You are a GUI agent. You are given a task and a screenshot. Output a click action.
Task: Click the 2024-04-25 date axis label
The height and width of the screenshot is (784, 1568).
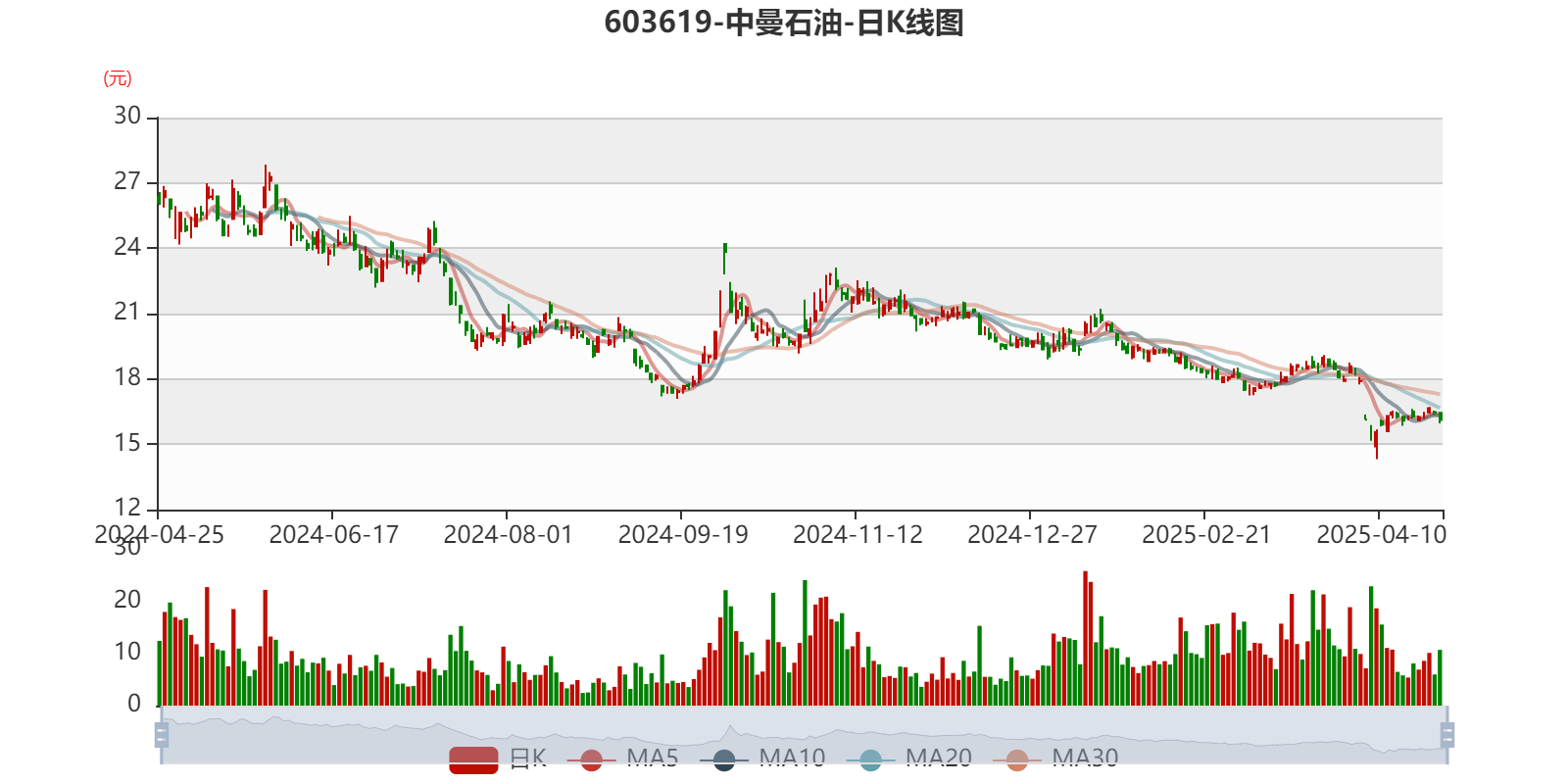click(x=159, y=535)
